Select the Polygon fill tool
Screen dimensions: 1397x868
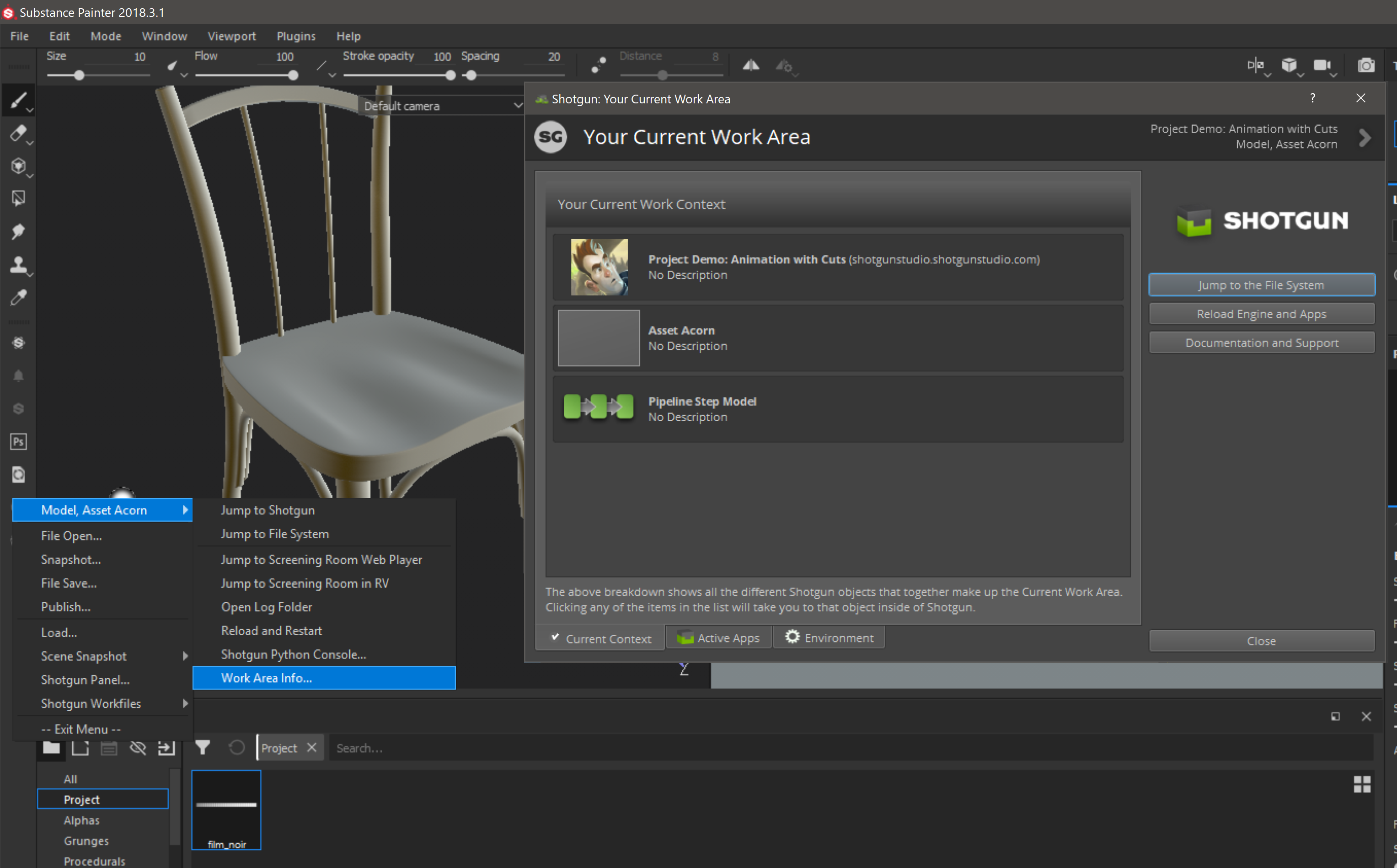point(18,198)
